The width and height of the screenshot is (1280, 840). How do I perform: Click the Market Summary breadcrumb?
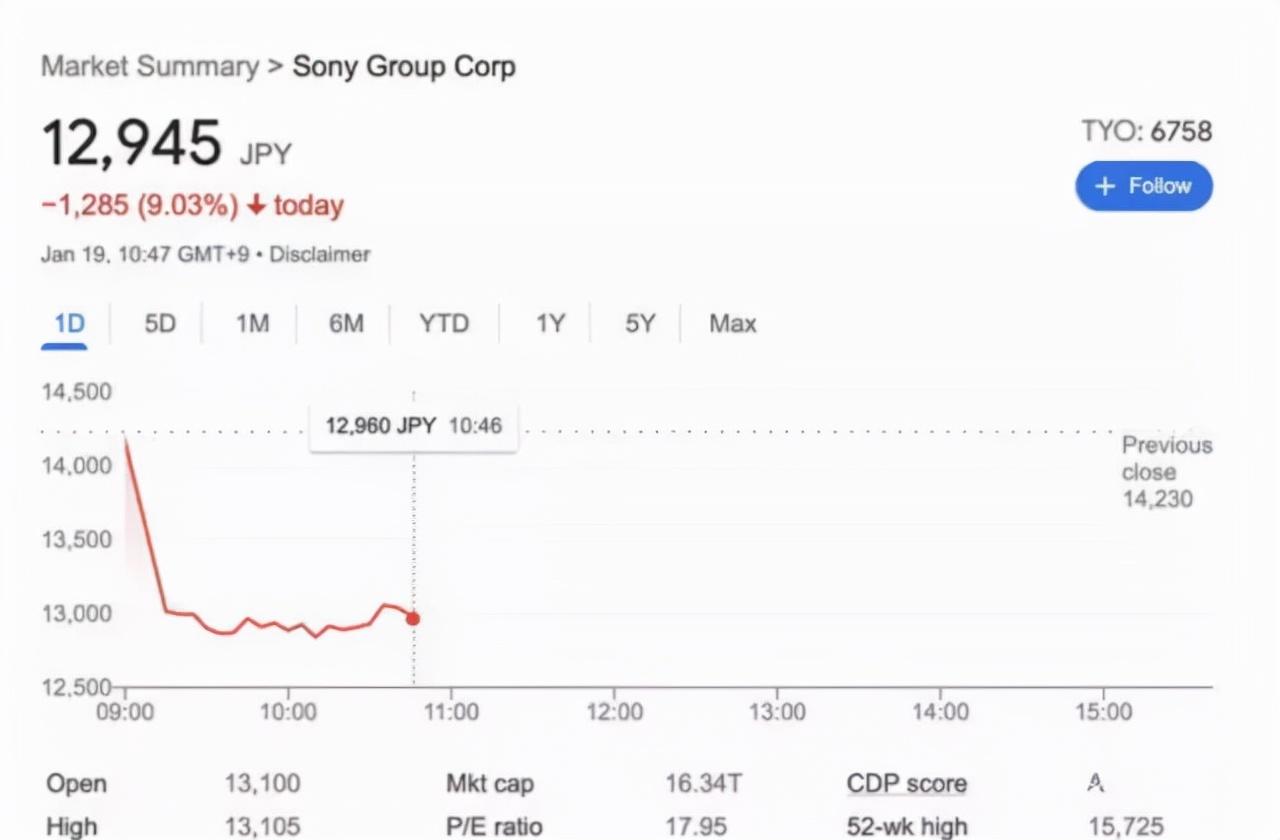pyautogui.click(x=150, y=67)
